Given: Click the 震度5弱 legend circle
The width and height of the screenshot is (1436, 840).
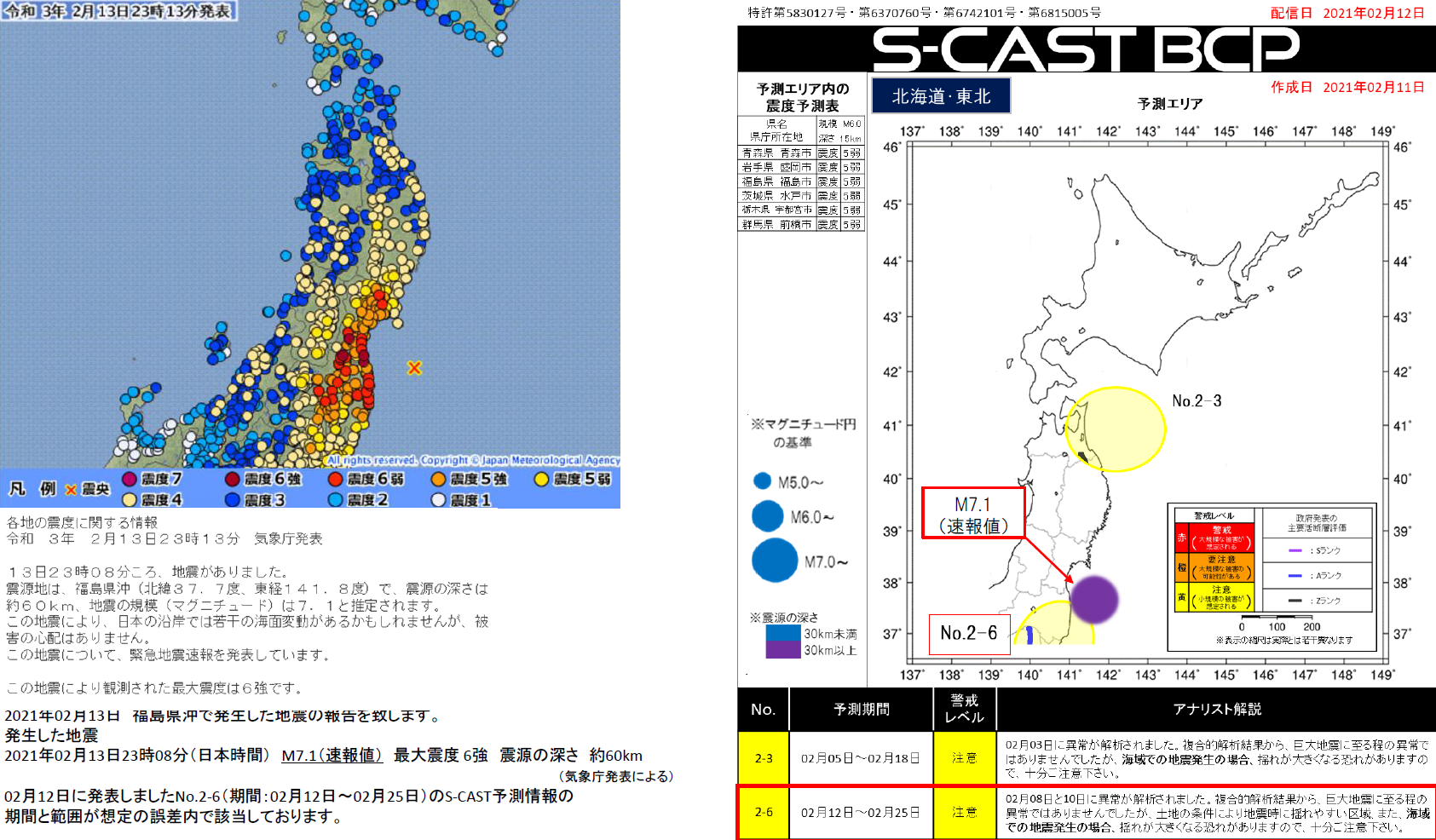Looking at the screenshot, I should (x=541, y=479).
